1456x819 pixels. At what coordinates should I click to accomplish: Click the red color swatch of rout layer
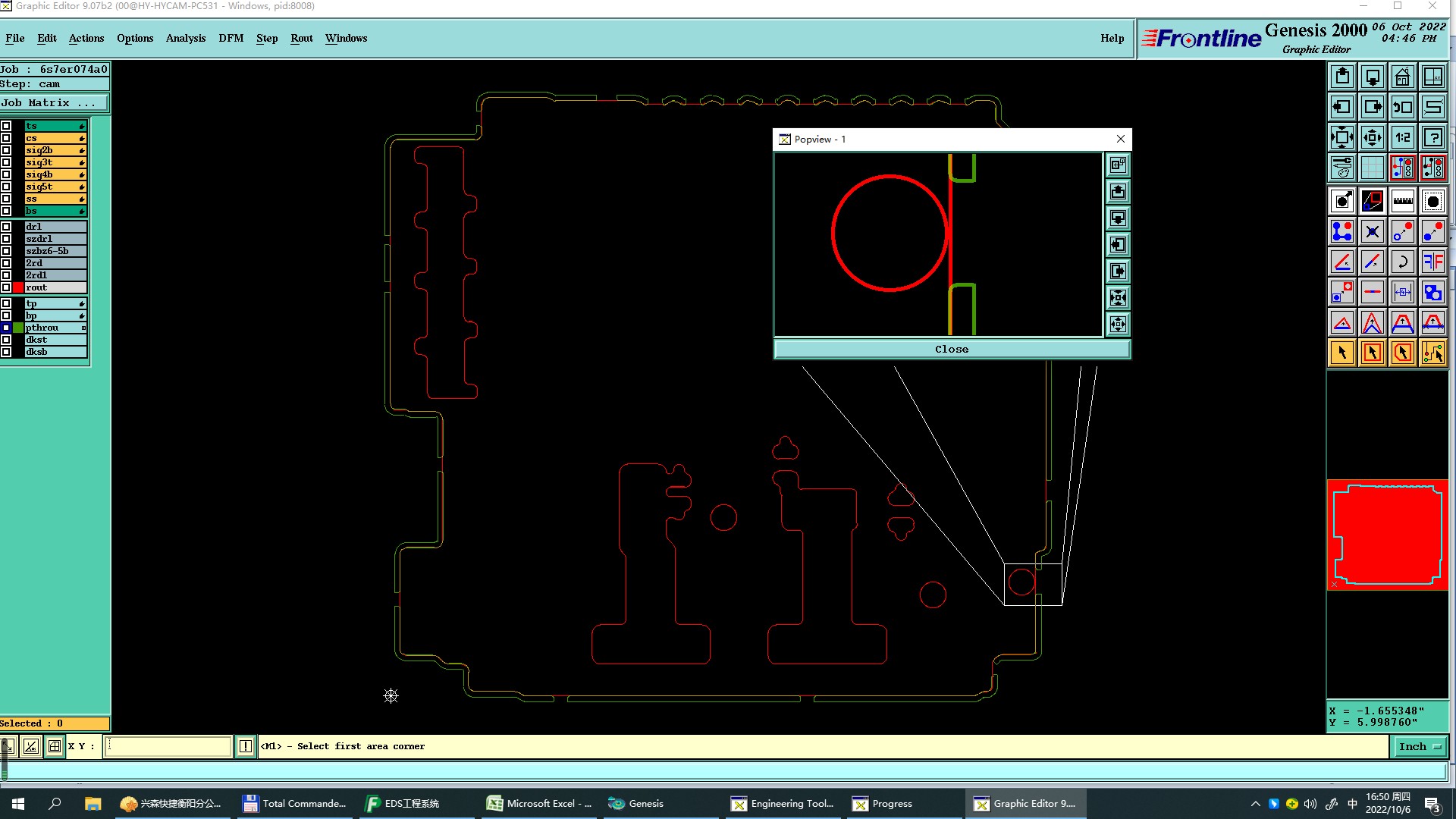pyautogui.click(x=18, y=287)
